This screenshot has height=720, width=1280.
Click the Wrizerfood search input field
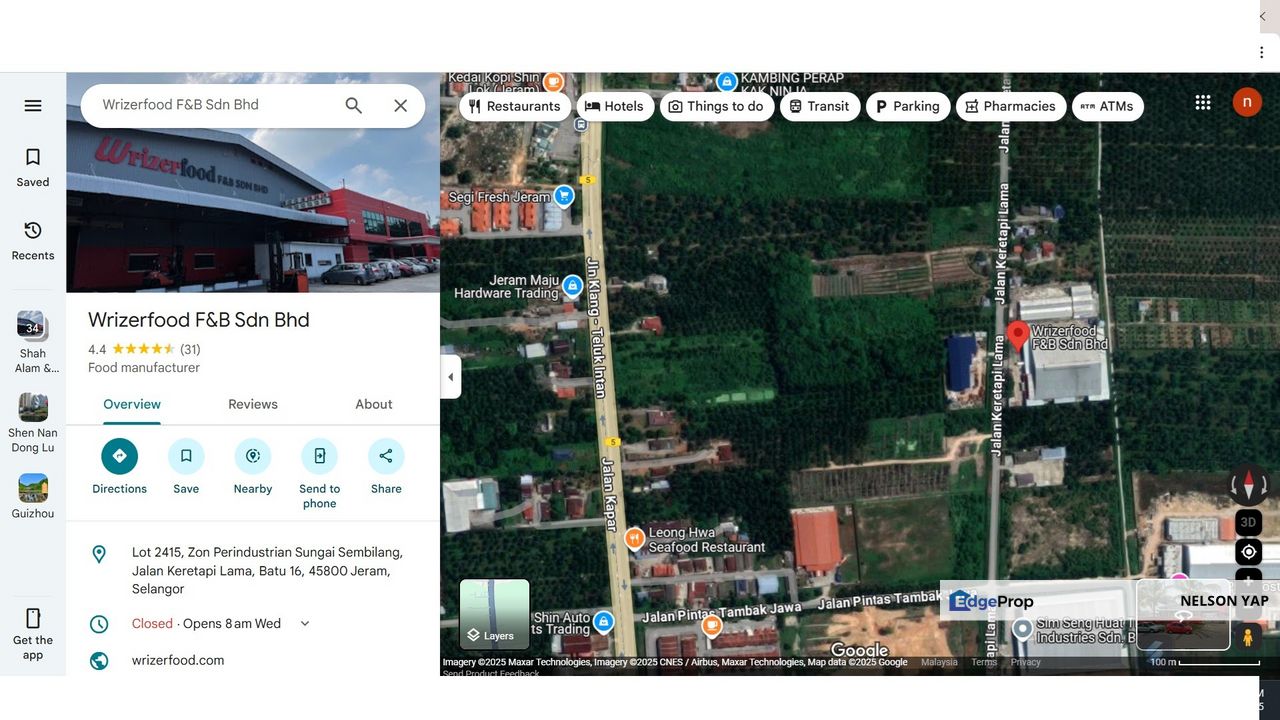pos(215,105)
